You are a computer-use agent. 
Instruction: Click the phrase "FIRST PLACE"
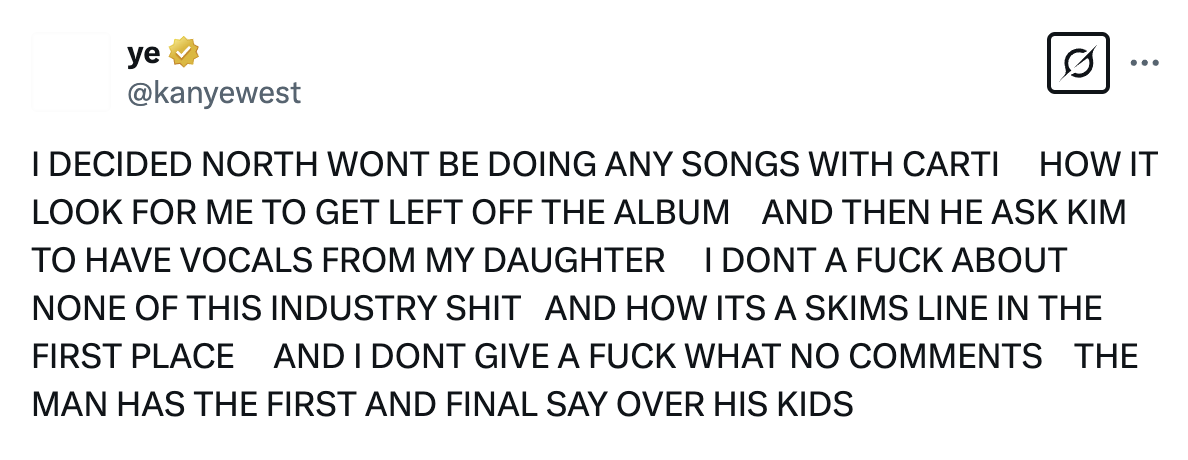[133, 356]
